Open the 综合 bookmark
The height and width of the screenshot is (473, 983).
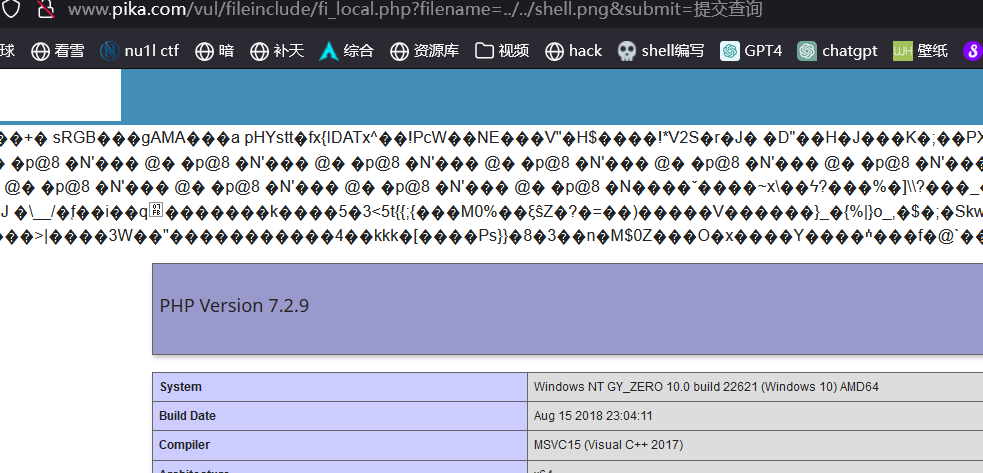pos(346,50)
